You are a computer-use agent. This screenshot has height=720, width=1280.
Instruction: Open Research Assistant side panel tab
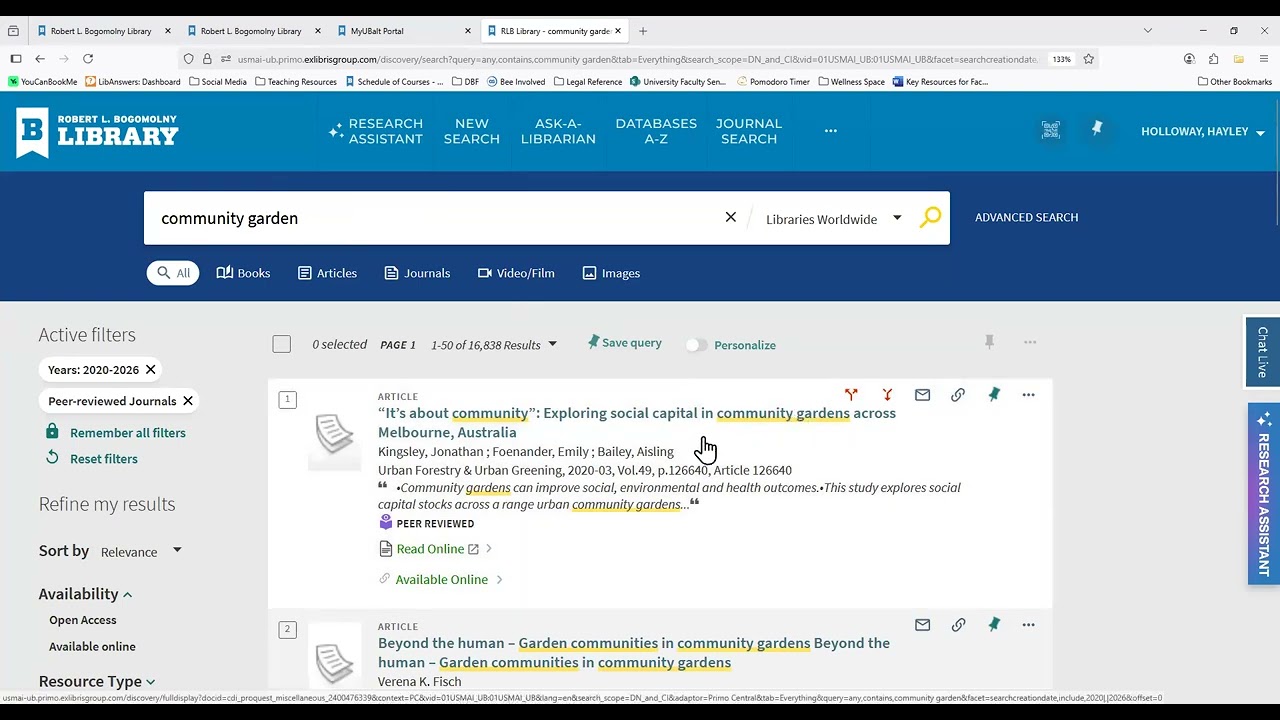tap(1263, 494)
